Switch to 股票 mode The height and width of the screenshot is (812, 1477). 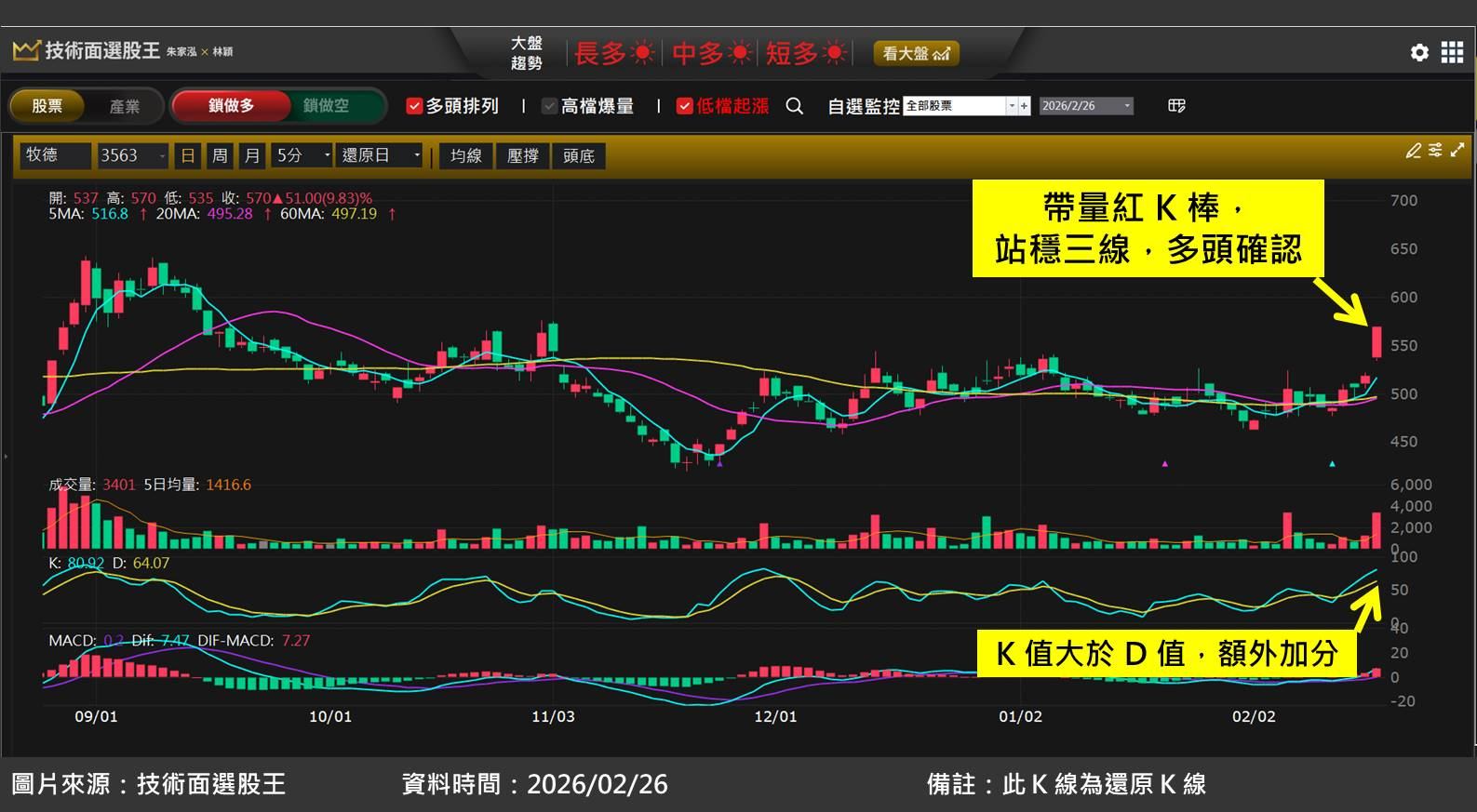tap(47, 106)
